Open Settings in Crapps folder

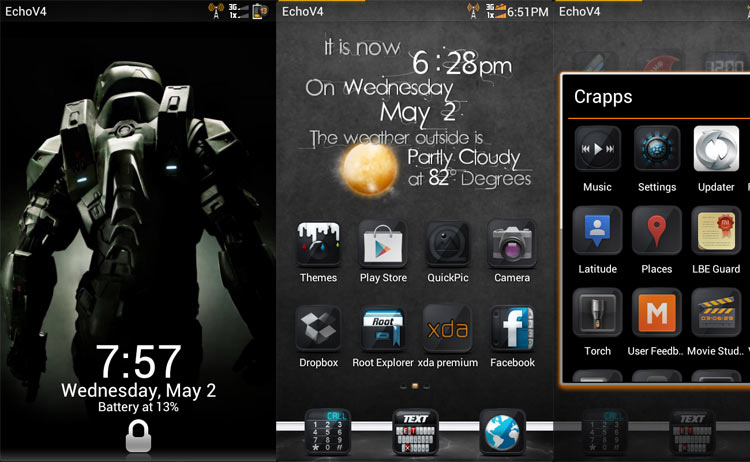pyautogui.click(x=657, y=149)
